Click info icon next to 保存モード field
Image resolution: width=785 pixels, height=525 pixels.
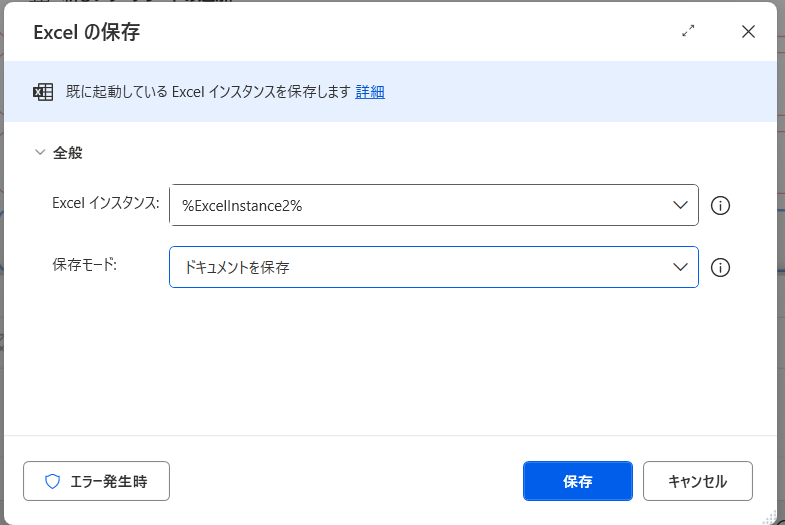tap(720, 268)
